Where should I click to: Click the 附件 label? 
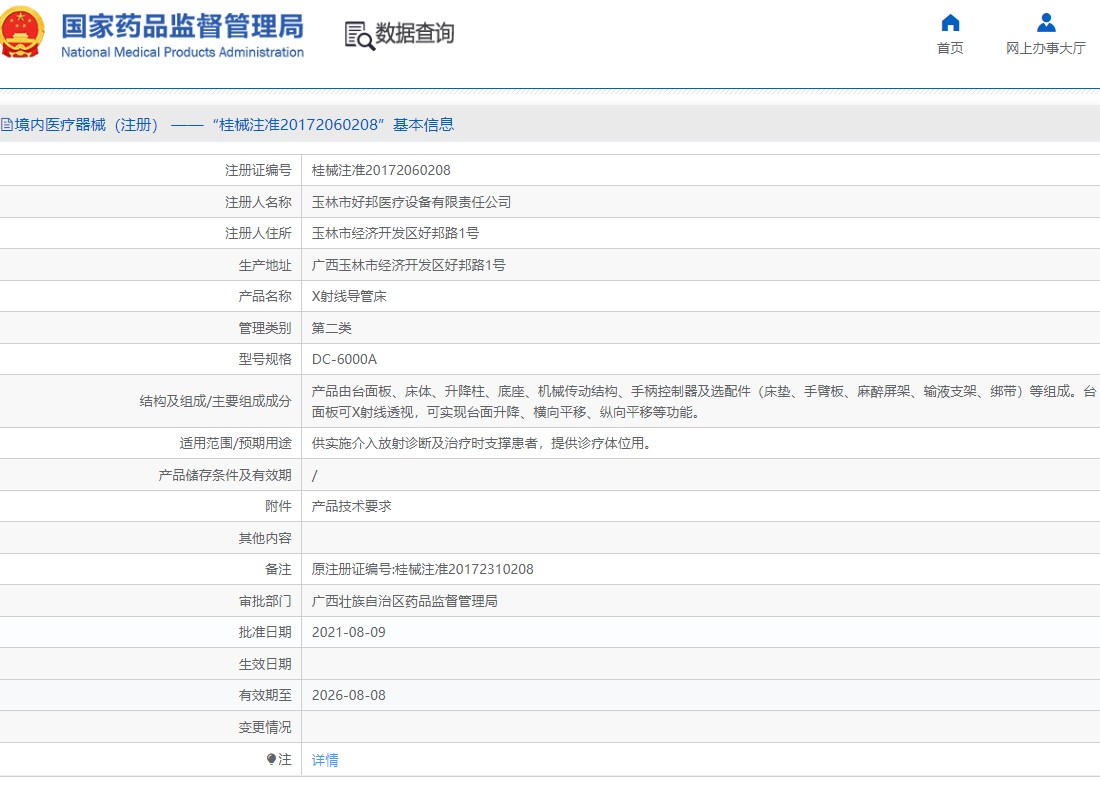point(278,506)
